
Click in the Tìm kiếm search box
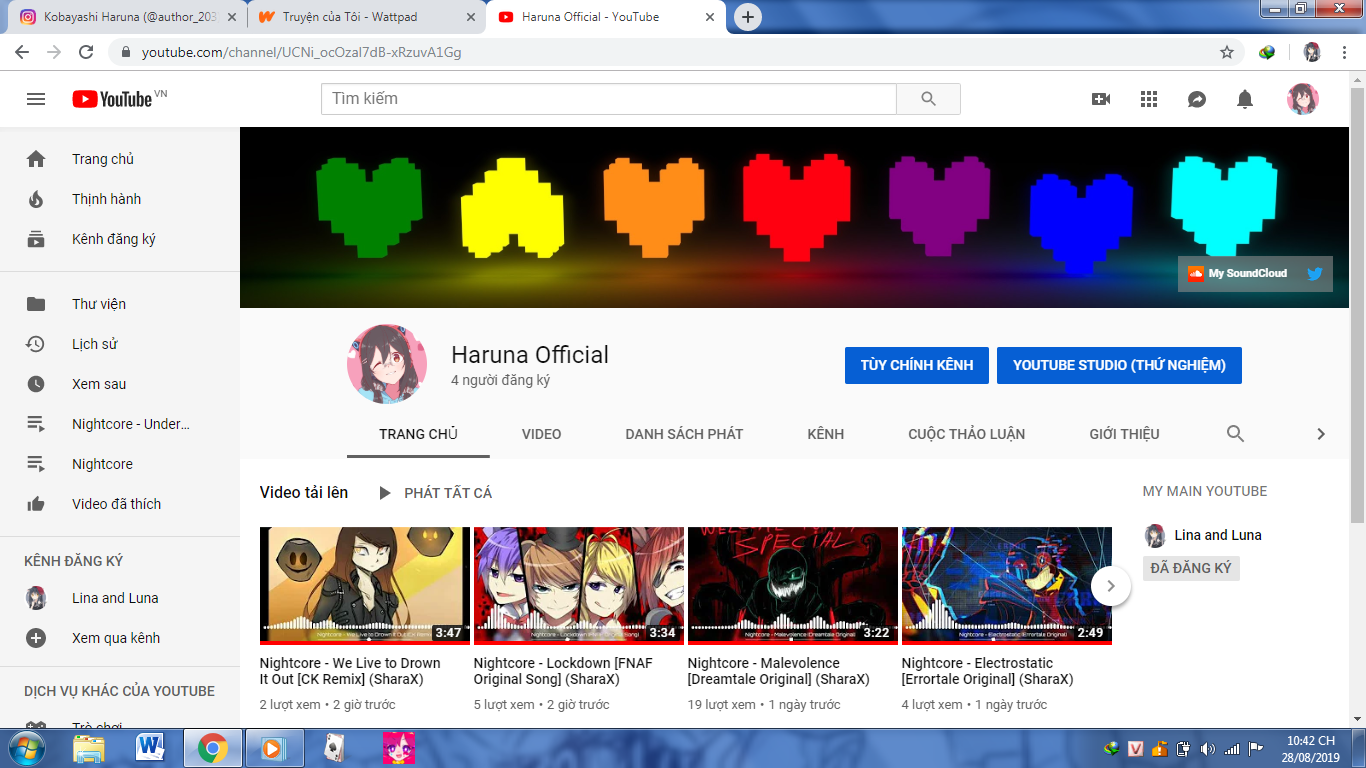pos(608,99)
